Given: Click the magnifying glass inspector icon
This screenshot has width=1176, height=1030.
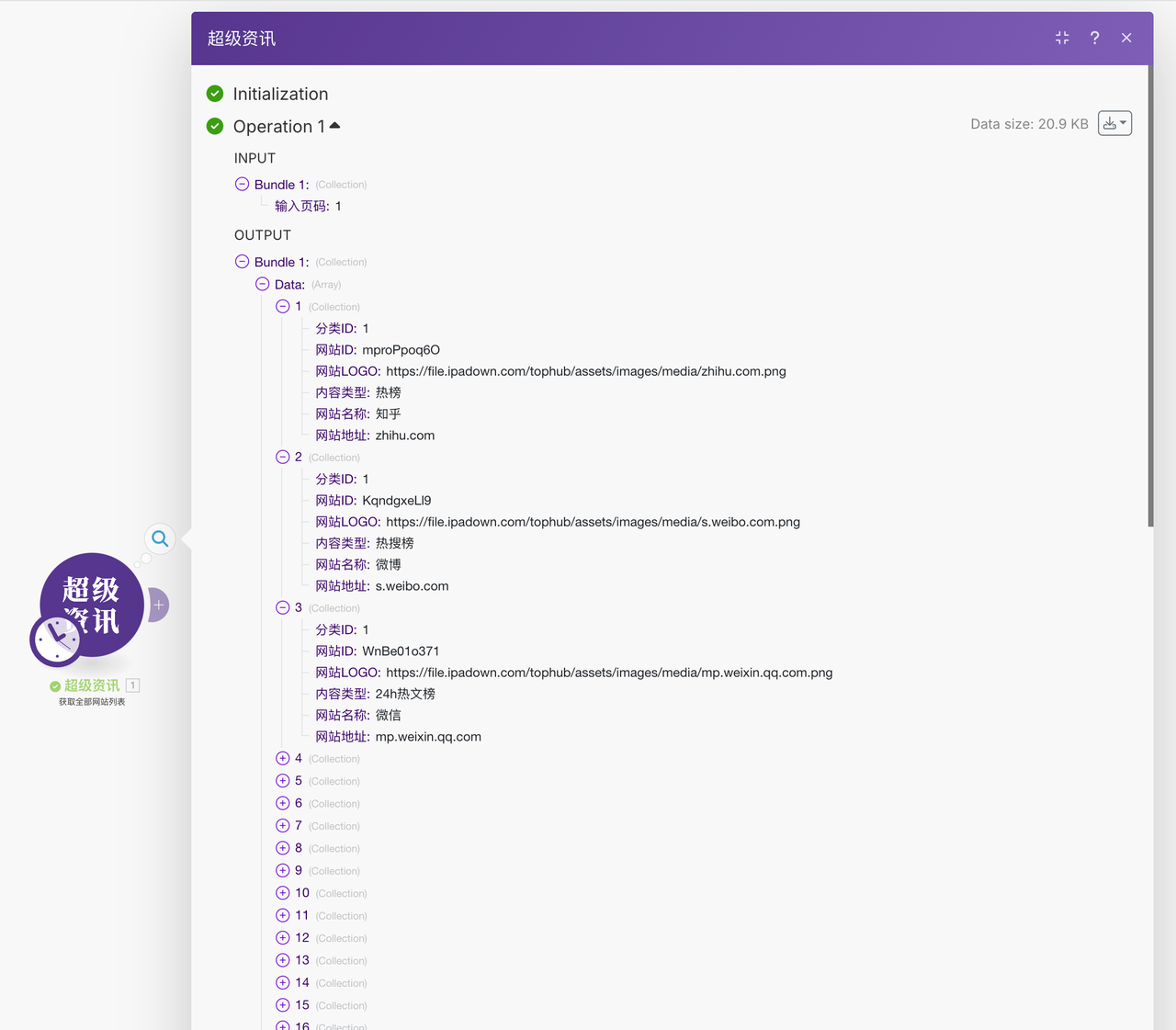Looking at the screenshot, I should point(160,538).
